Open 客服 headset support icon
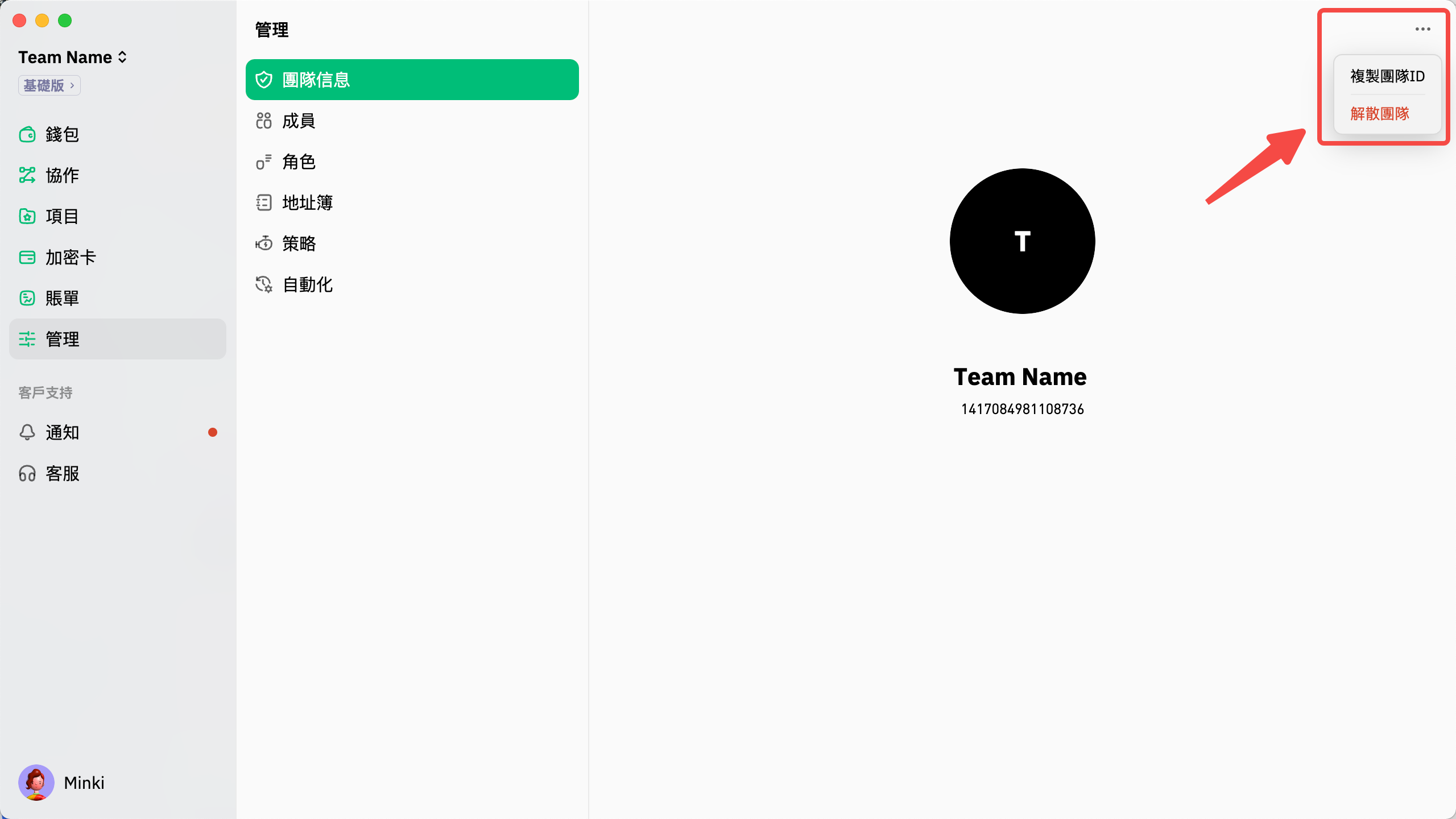The image size is (1456, 819). pos(27,474)
